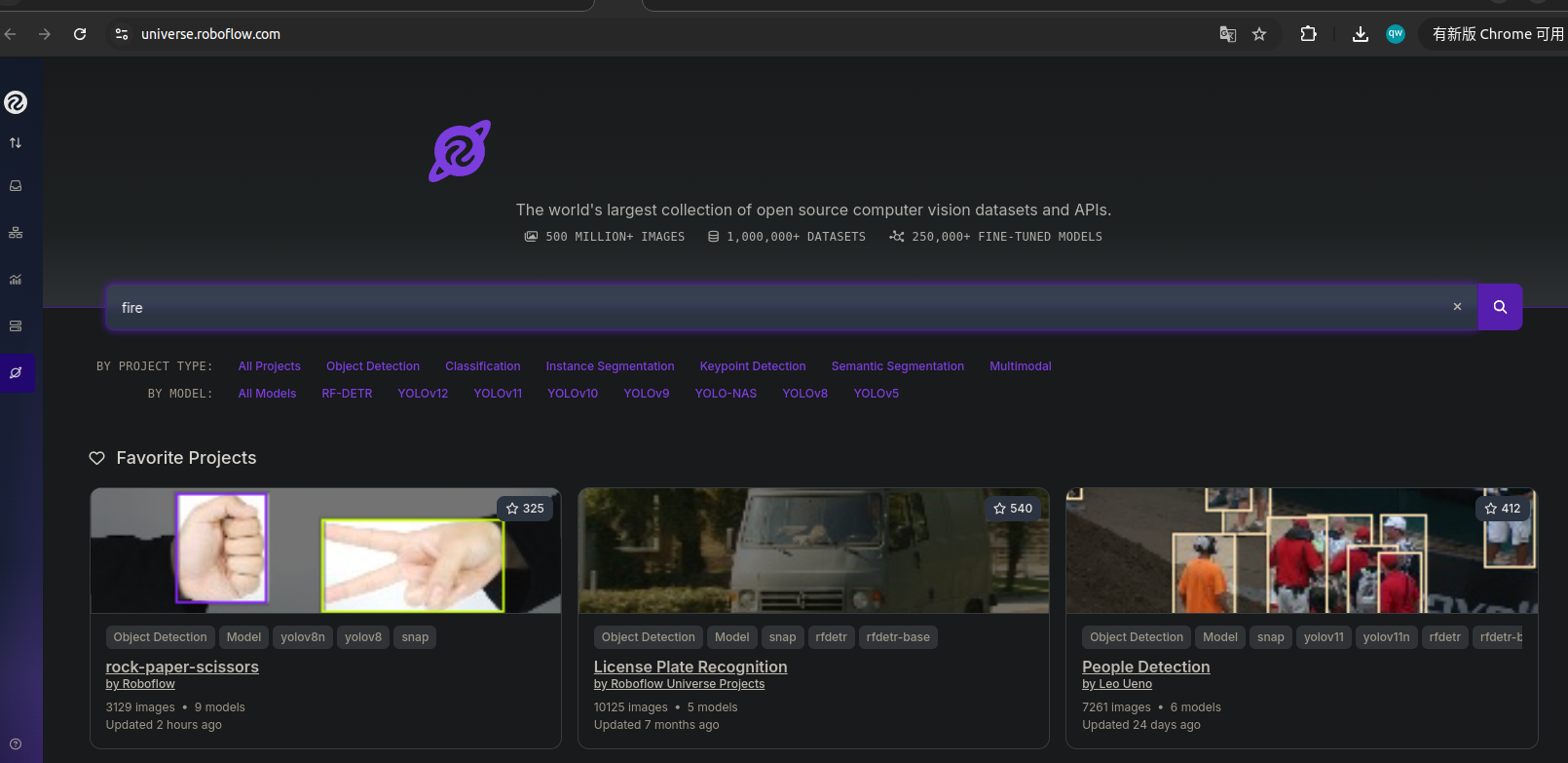This screenshot has height=763, width=1568.
Task: Select the RF-DETR model filter
Action: tap(347, 394)
